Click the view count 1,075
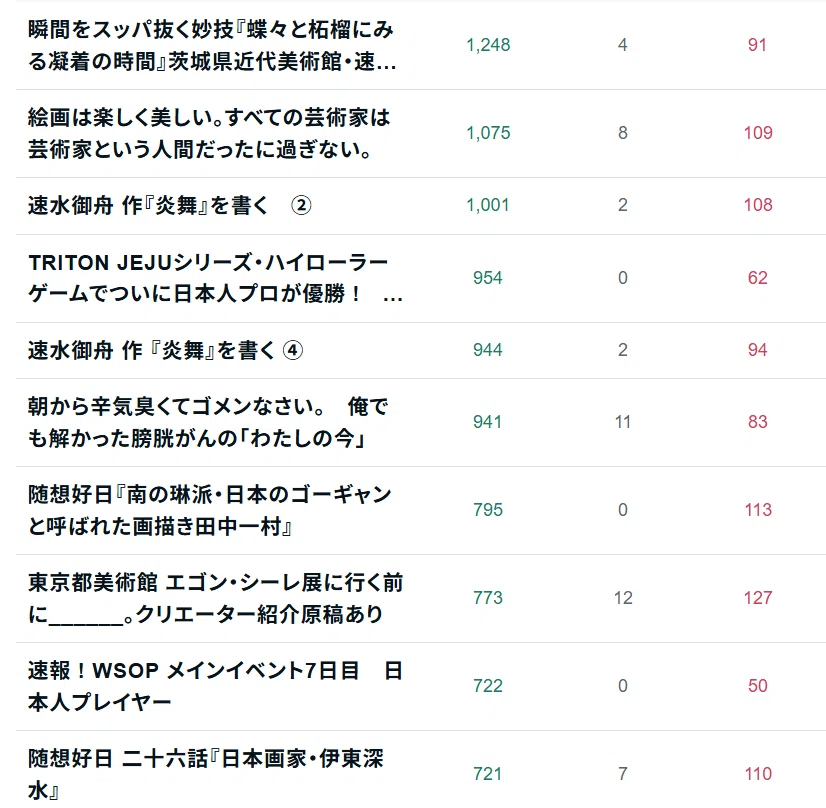The image size is (826, 808). 488,133
